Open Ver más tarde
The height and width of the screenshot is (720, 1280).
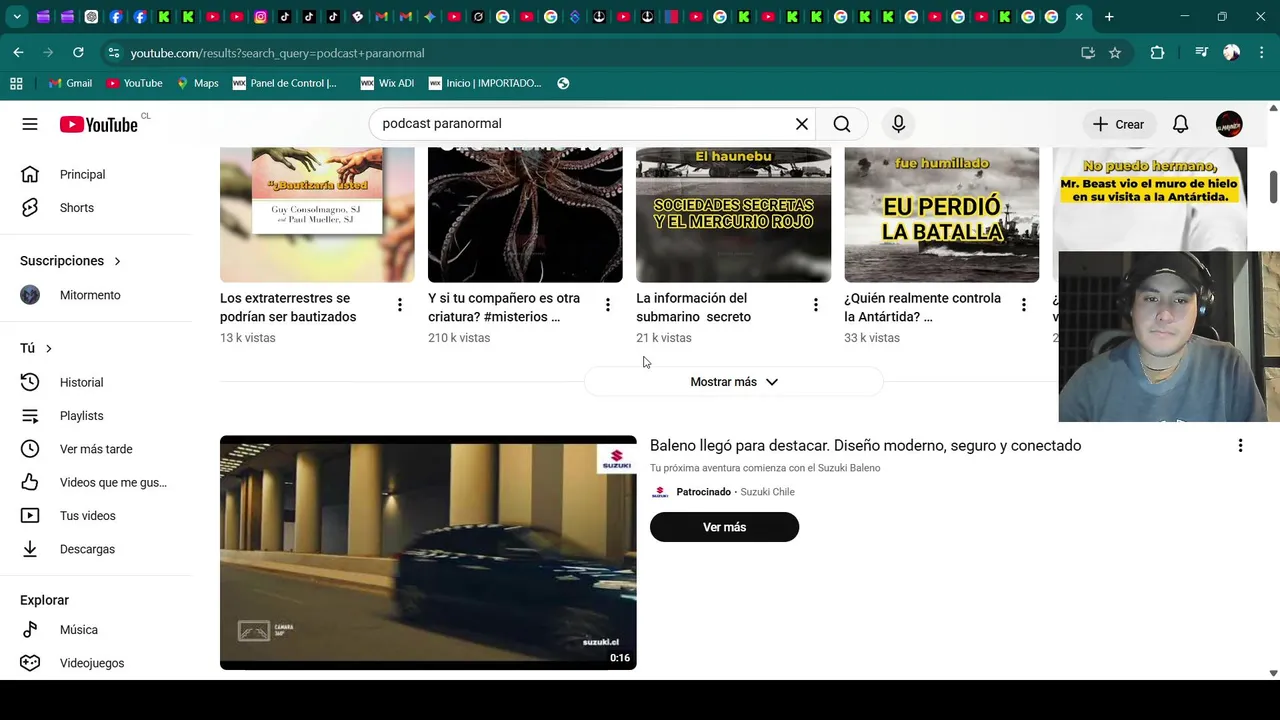(95, 449)
